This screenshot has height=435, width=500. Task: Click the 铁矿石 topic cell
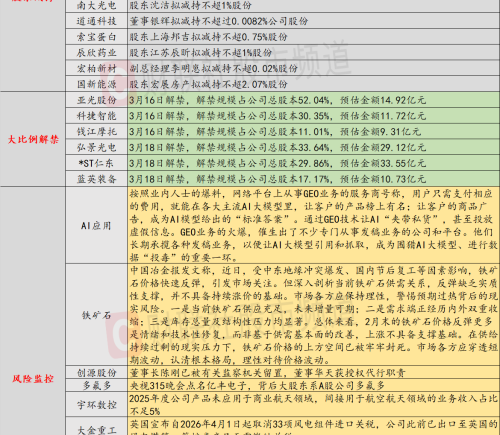96,315
